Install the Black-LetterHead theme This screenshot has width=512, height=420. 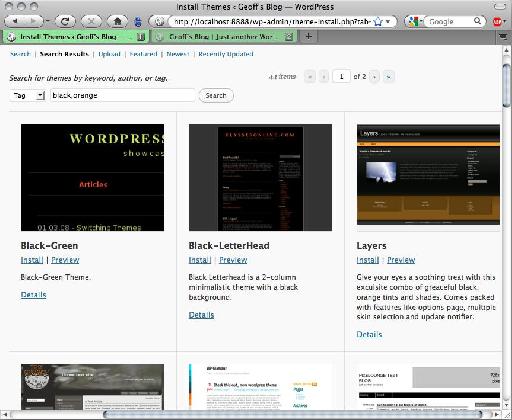click(200, 260)
